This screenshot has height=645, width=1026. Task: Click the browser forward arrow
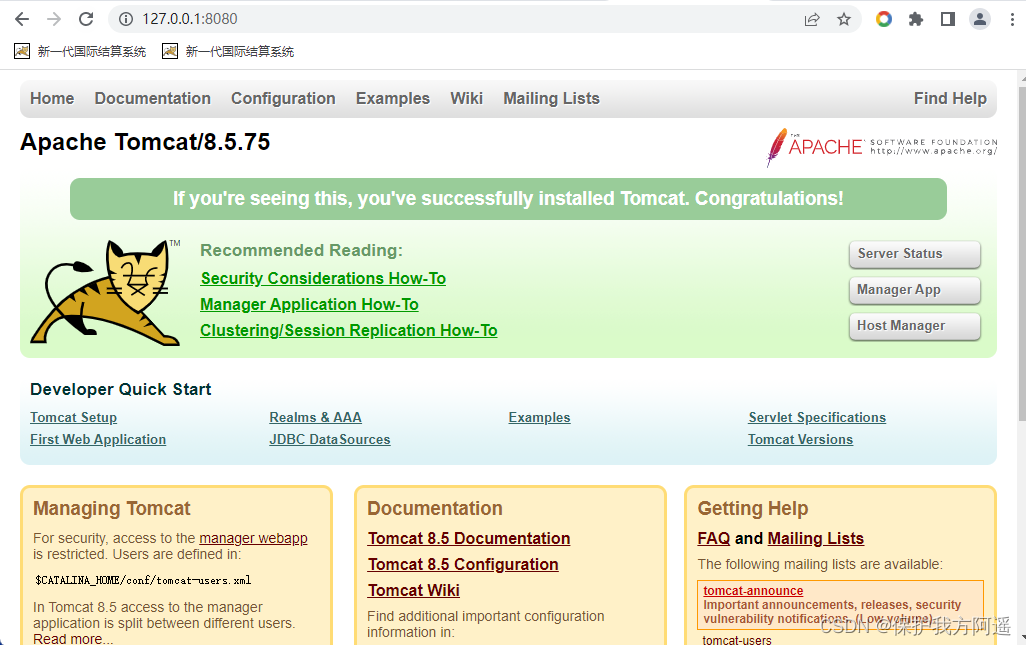pyautogui.click(x=54, y=19)
